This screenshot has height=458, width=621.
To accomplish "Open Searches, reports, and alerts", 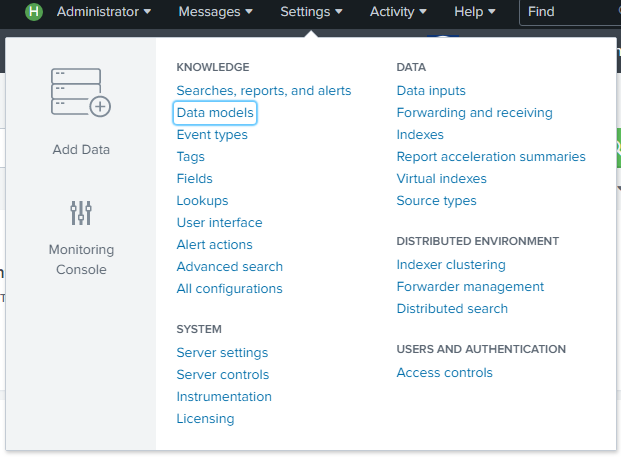I will click(x=264, y=91).
